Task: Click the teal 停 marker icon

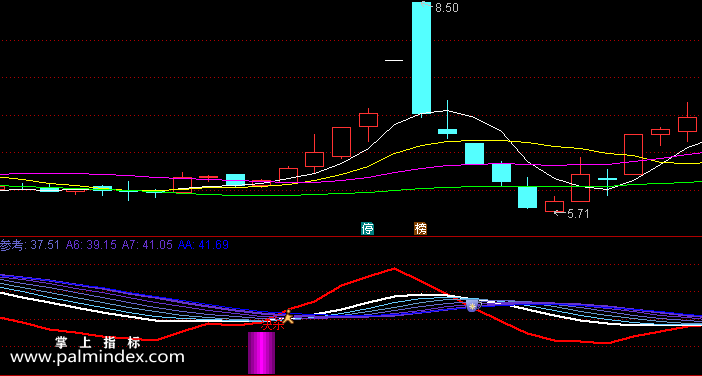Action: tap(368, 229)
